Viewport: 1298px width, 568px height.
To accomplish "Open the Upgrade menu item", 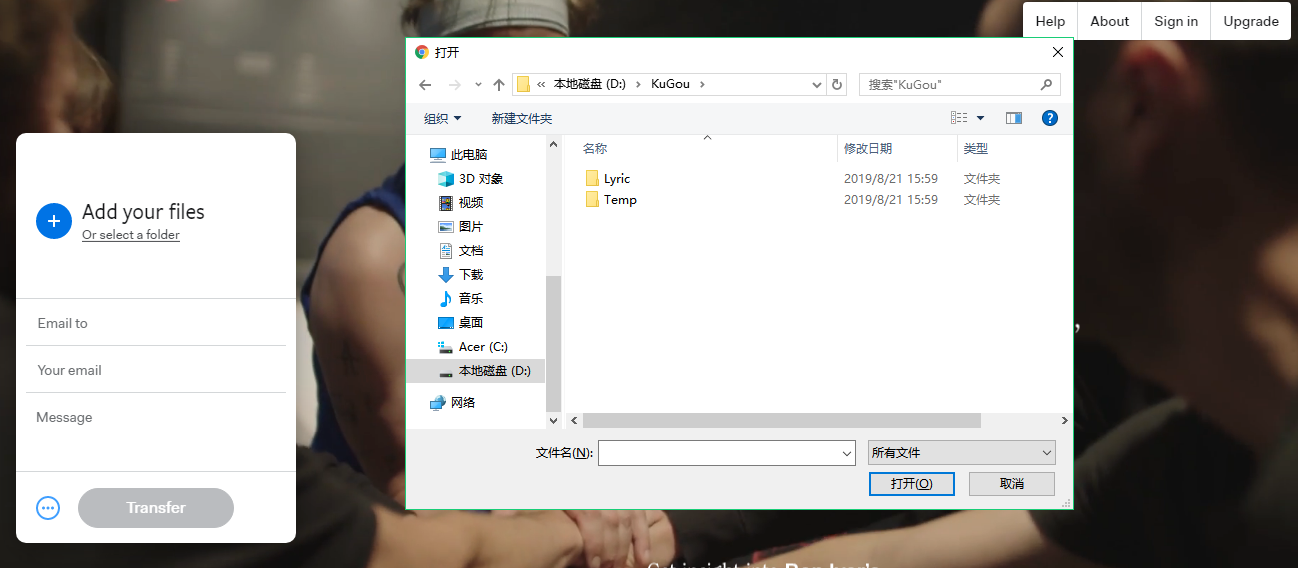I will pos(1250,21).
